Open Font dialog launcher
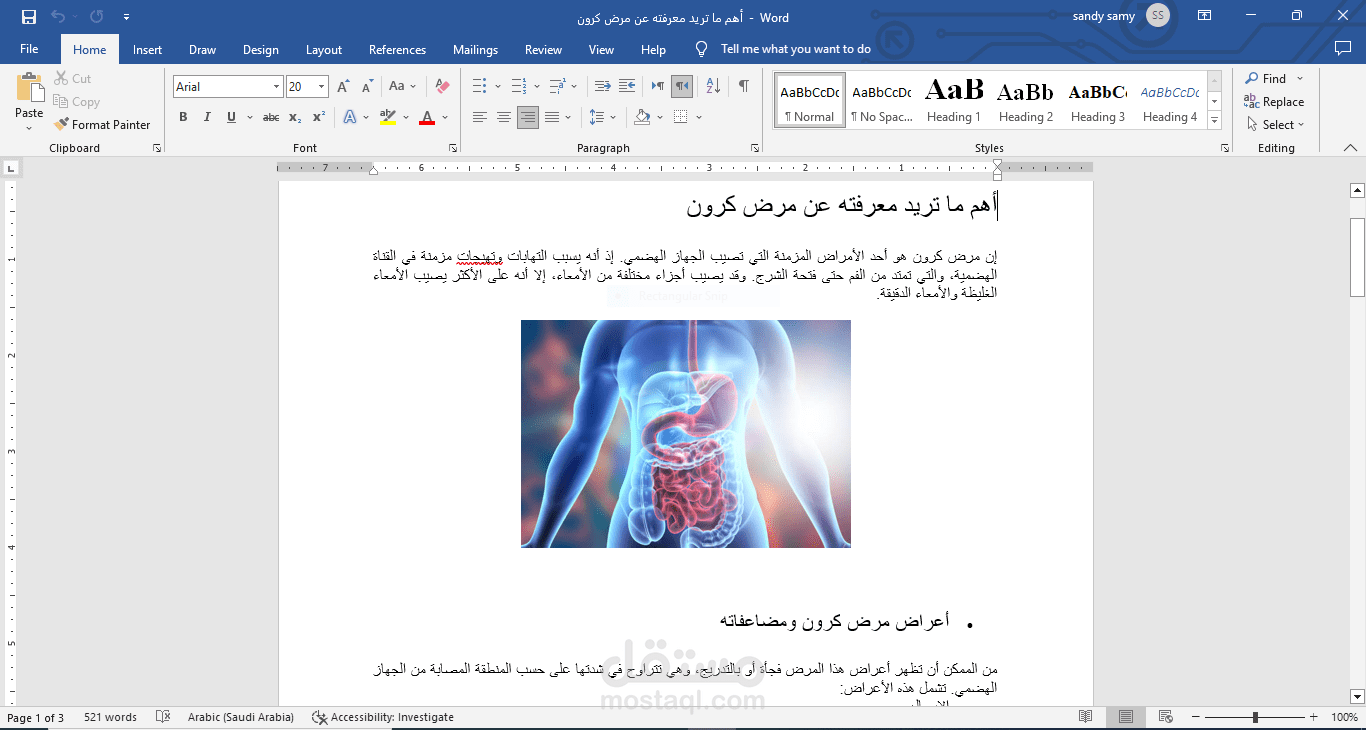 [x=453, y=148]
